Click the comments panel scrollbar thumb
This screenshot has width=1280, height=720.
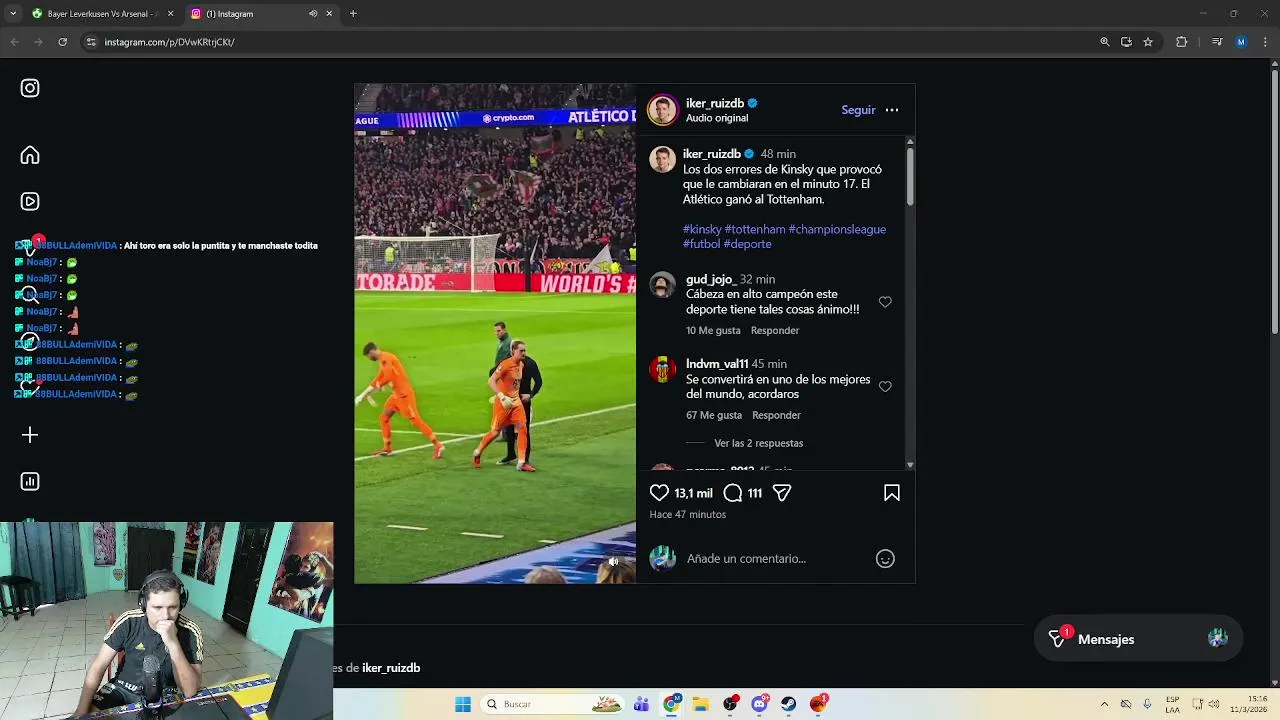pyautogui.click(x=910, y=177)
